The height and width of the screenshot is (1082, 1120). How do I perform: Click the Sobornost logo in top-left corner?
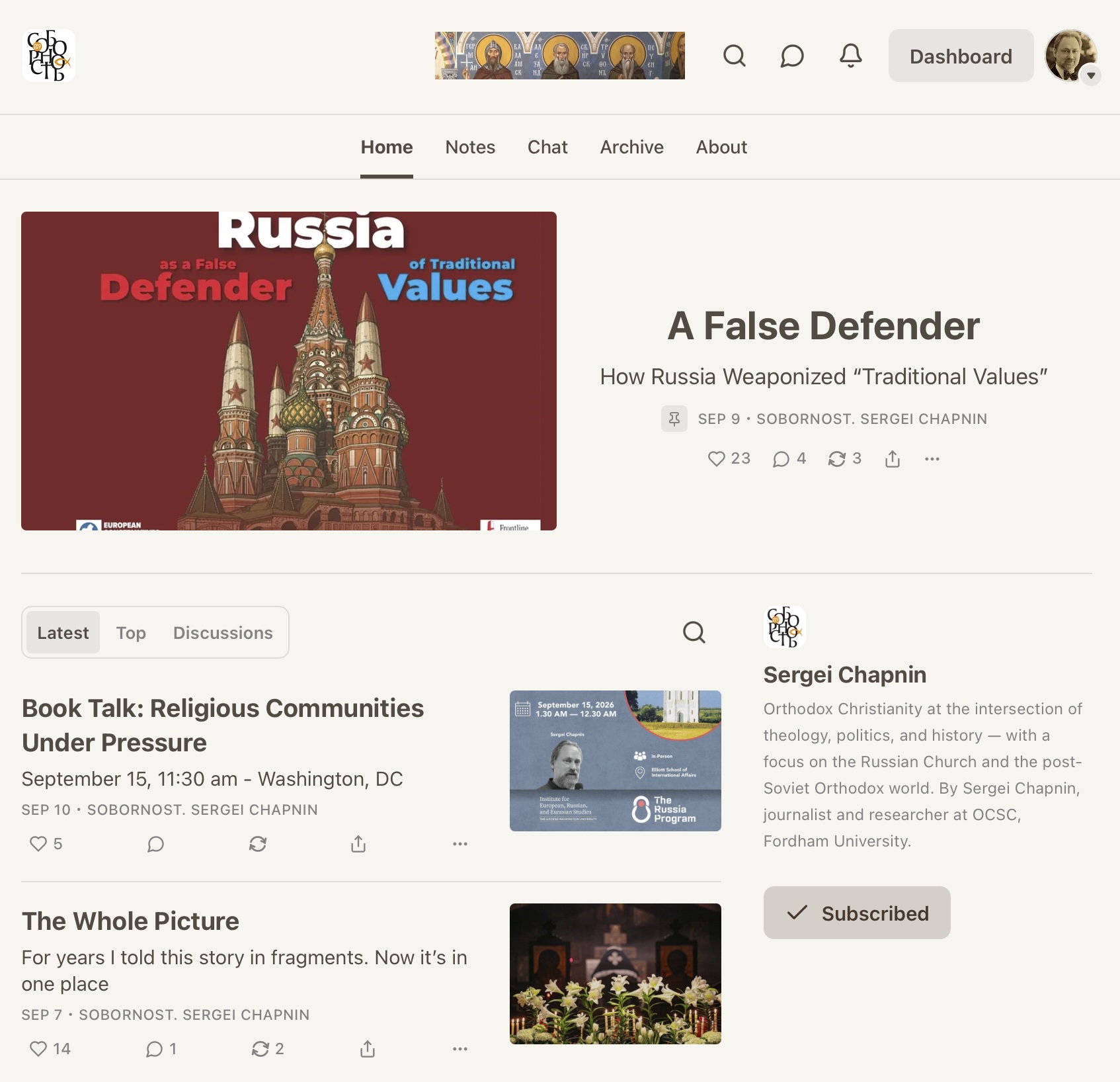(48, 56)
